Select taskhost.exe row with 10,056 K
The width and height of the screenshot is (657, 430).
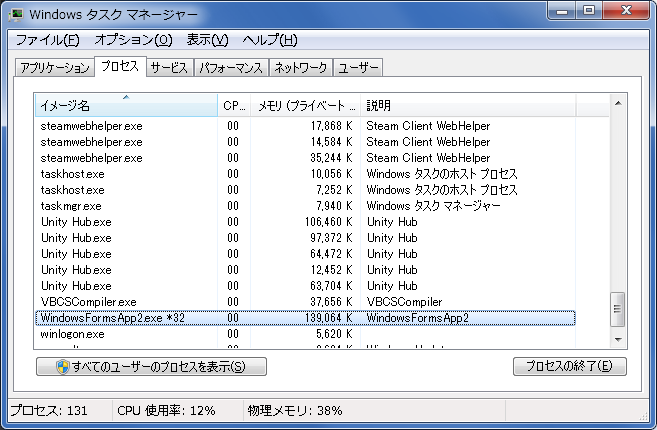[x=305, y=174]
